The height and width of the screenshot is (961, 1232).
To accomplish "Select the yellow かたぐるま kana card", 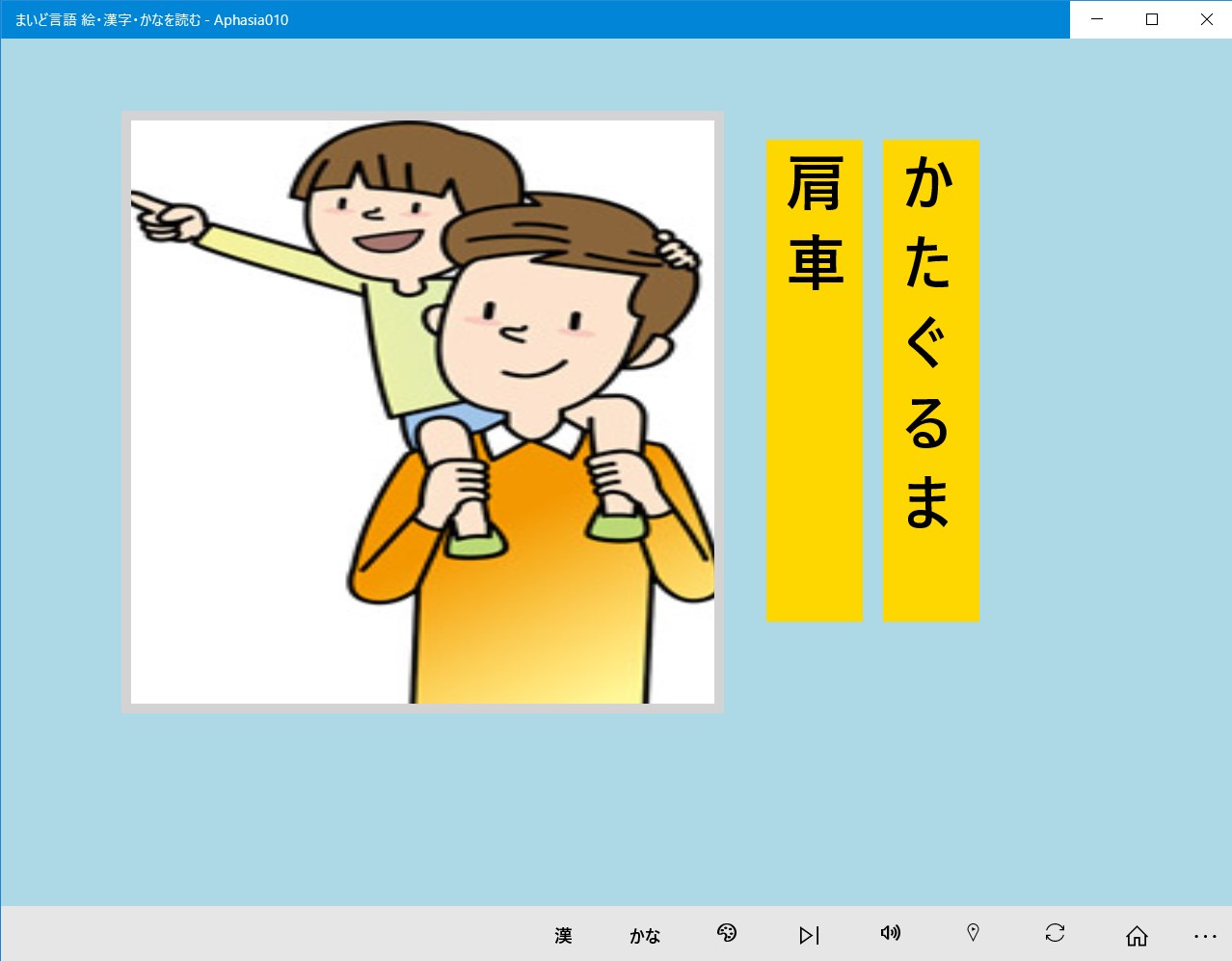I will tap(931, 381).
